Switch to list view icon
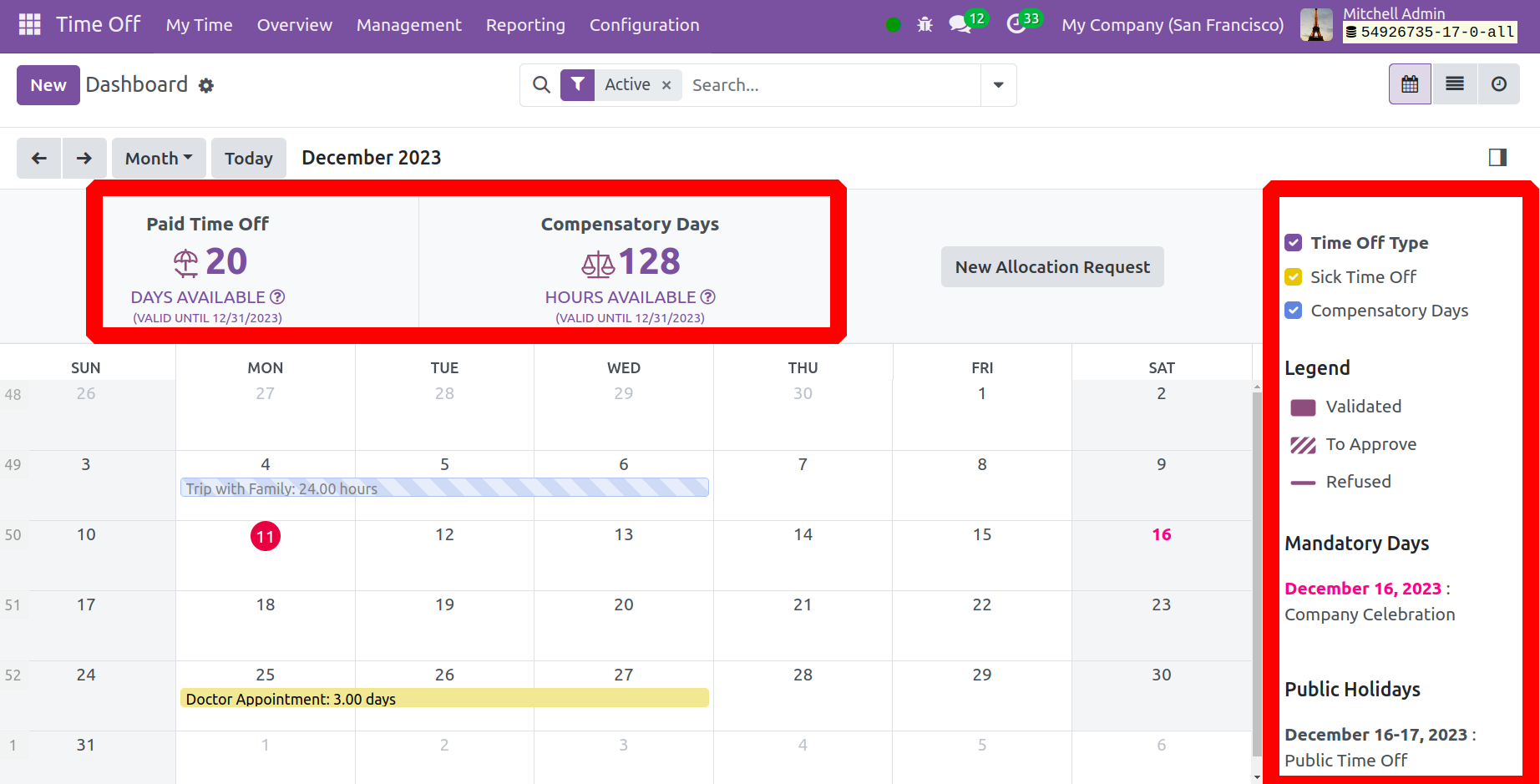 click(x=1455, y=84)
